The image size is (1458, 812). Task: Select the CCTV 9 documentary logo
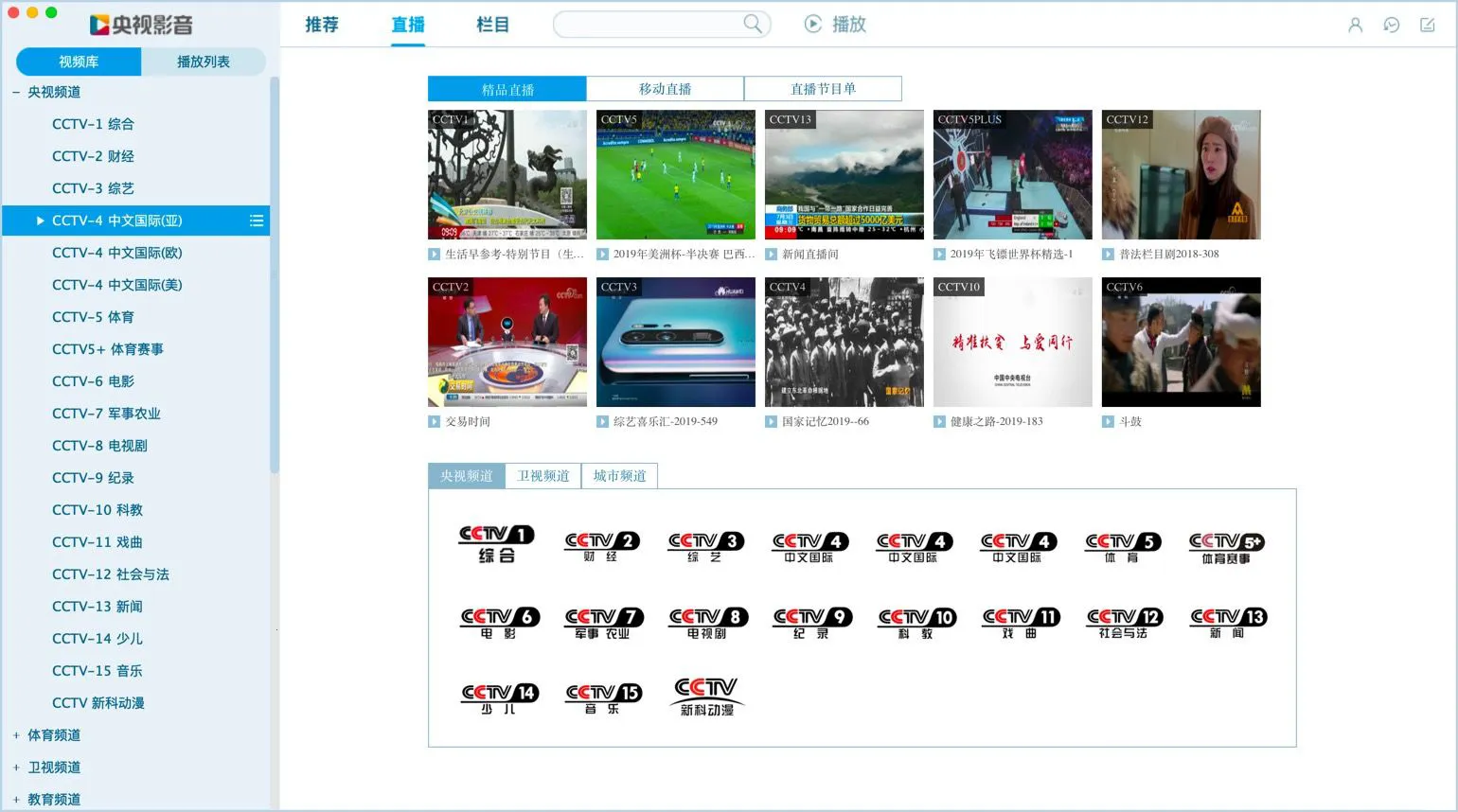811,623
